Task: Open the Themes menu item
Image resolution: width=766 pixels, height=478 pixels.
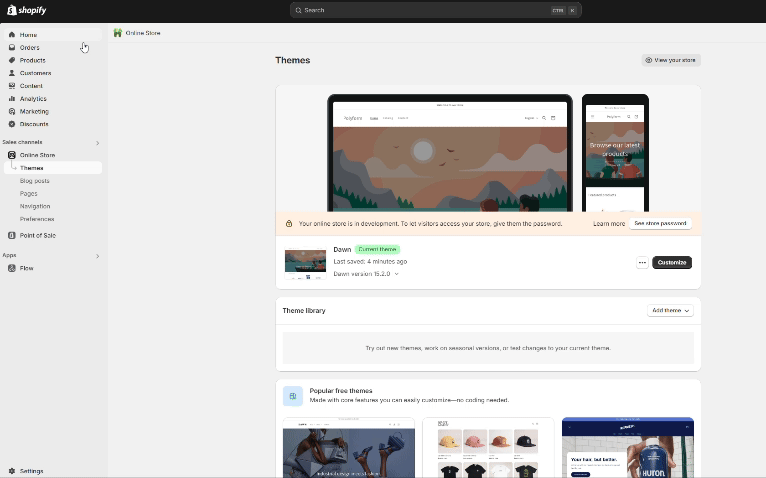Action: point(53,168)
